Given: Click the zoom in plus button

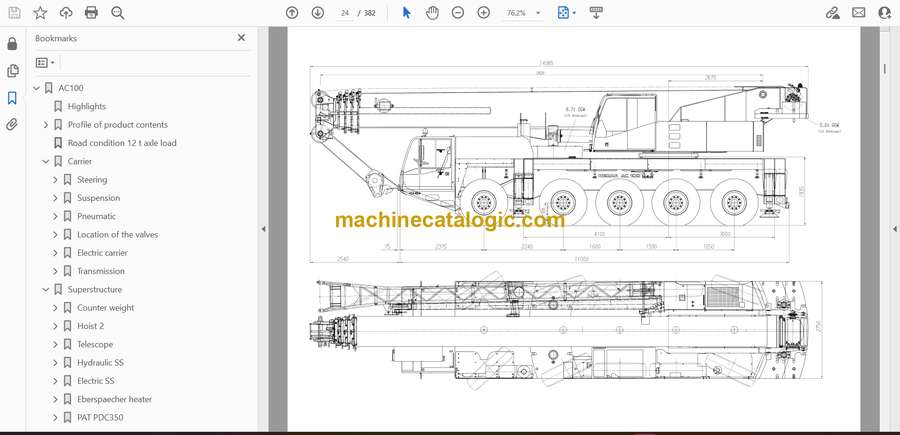Looking at the screenshot, I should (x=484, y=13).
